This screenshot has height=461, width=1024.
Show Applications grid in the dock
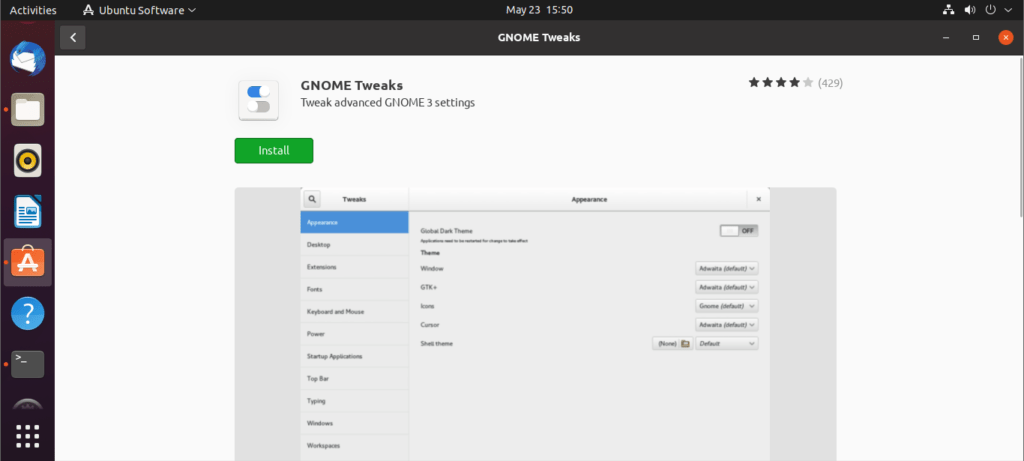pos(27,436)
